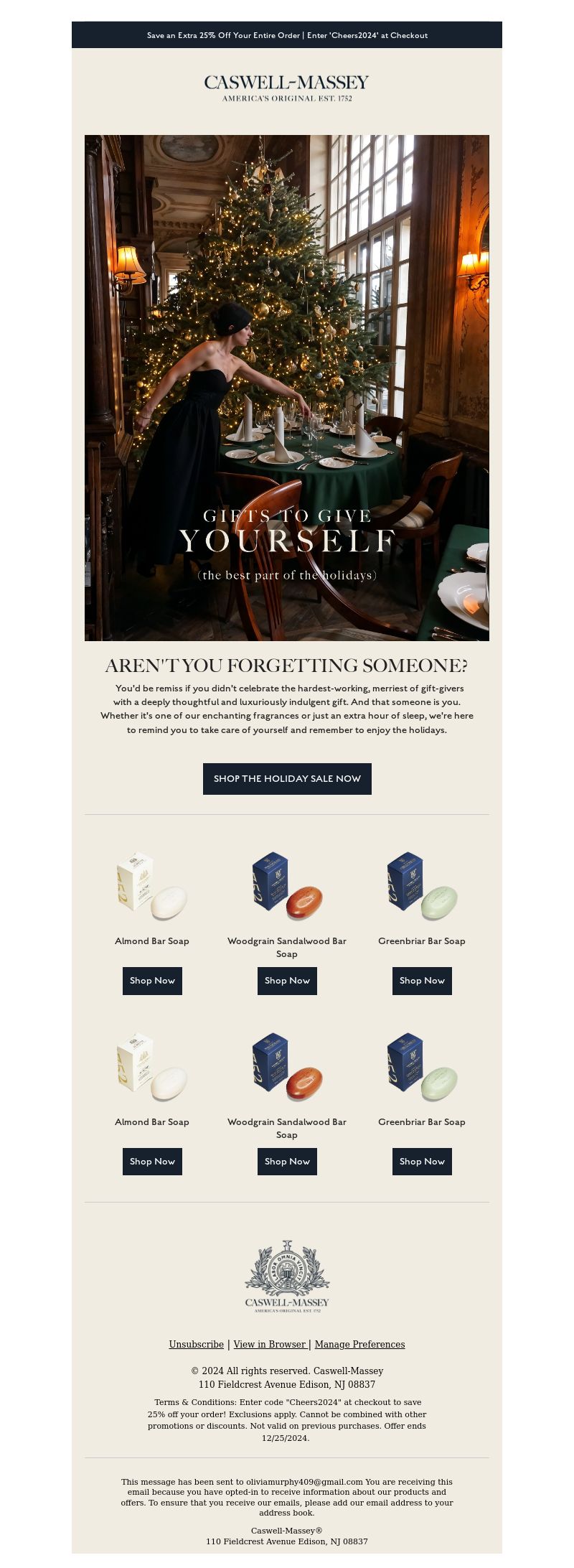574x1568 pixels.
Task: Click the Shop the Holiday Sale Now button
Action: pos(287,779)
